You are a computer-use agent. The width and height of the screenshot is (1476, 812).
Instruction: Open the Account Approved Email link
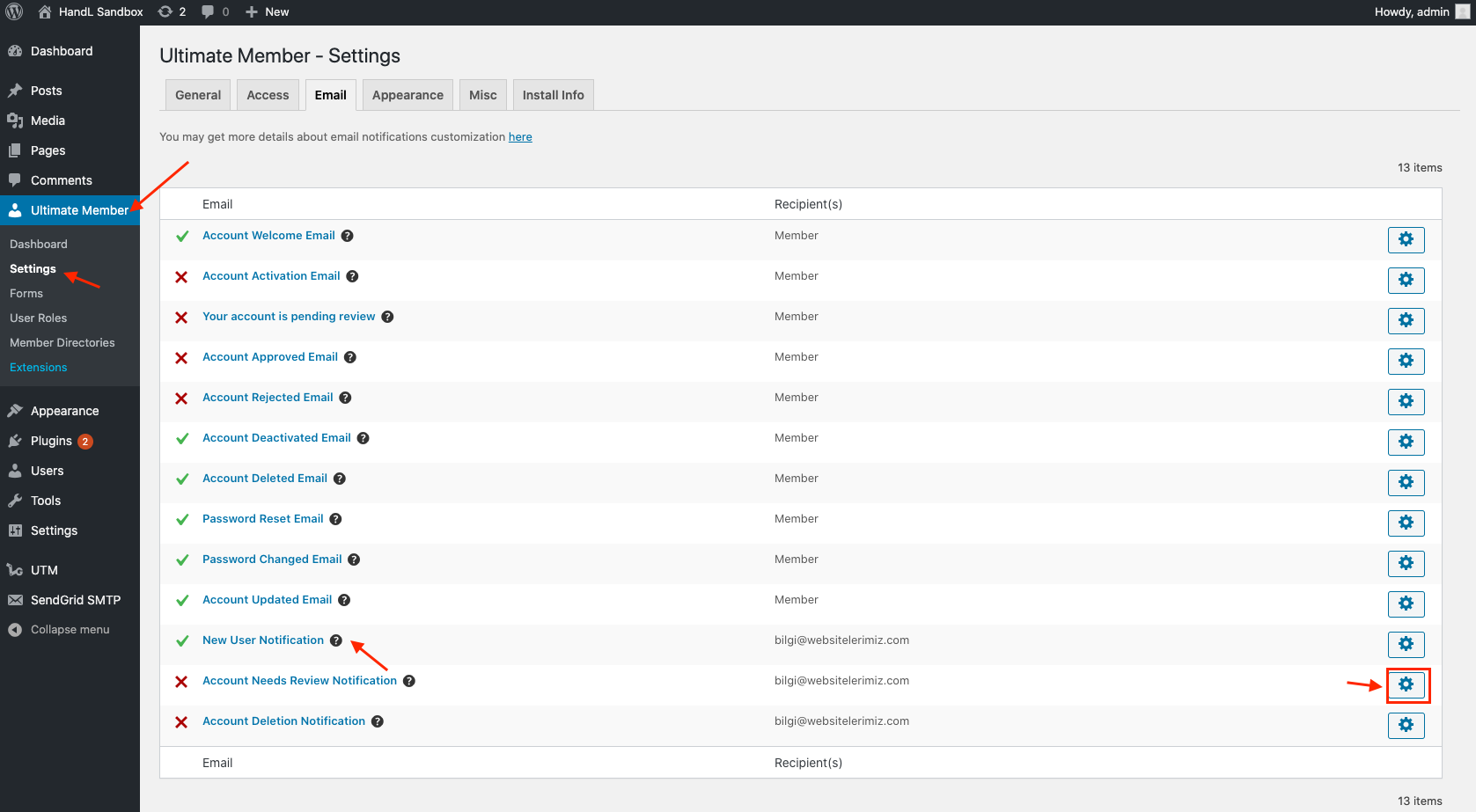270,357
